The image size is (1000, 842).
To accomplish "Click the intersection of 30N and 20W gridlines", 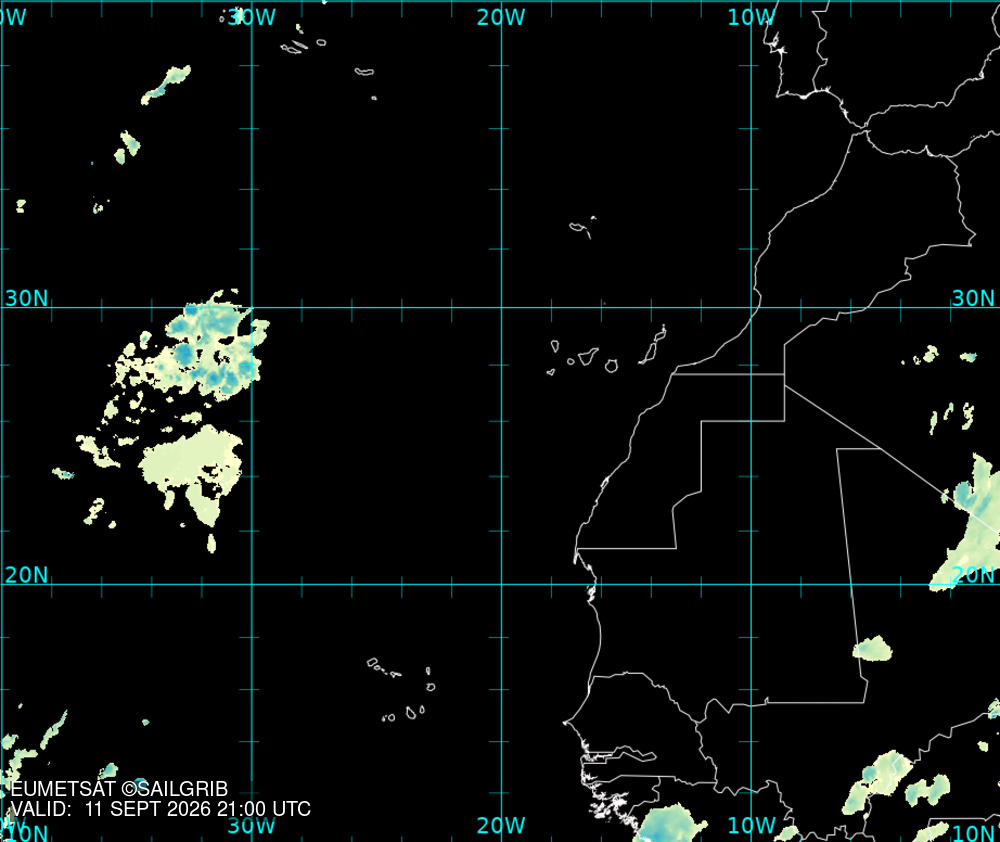I will pyautogui.click(x=501, y=307).
